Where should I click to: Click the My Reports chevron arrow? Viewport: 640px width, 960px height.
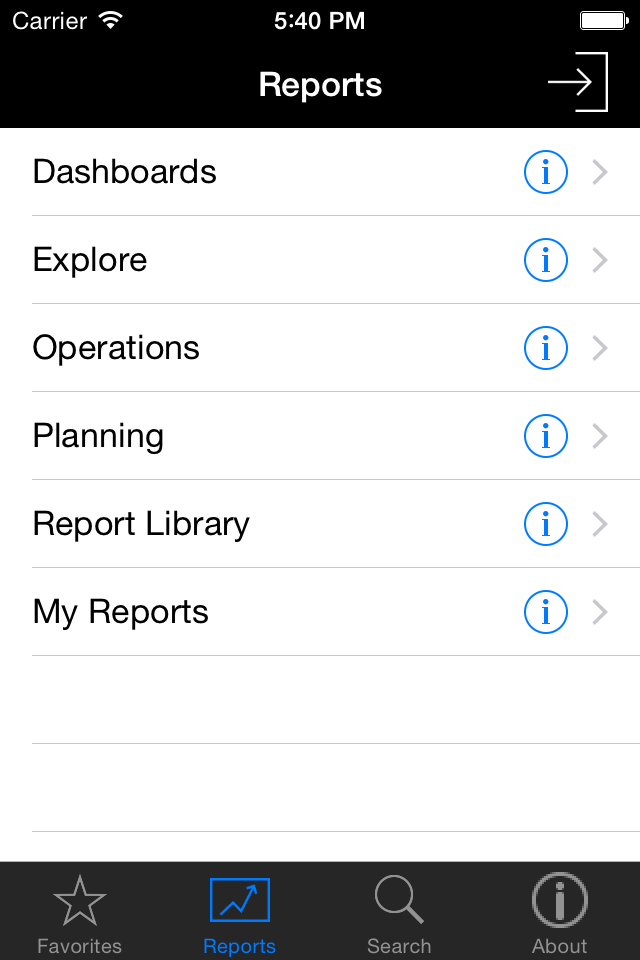point(600,612)
